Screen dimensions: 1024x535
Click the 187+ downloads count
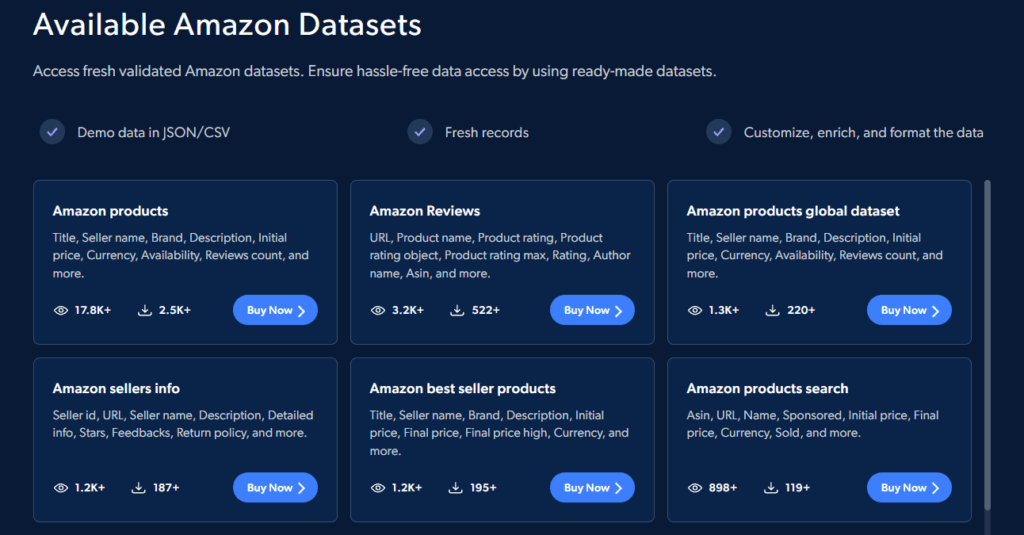pyautogui.click(x=166, y=488)
